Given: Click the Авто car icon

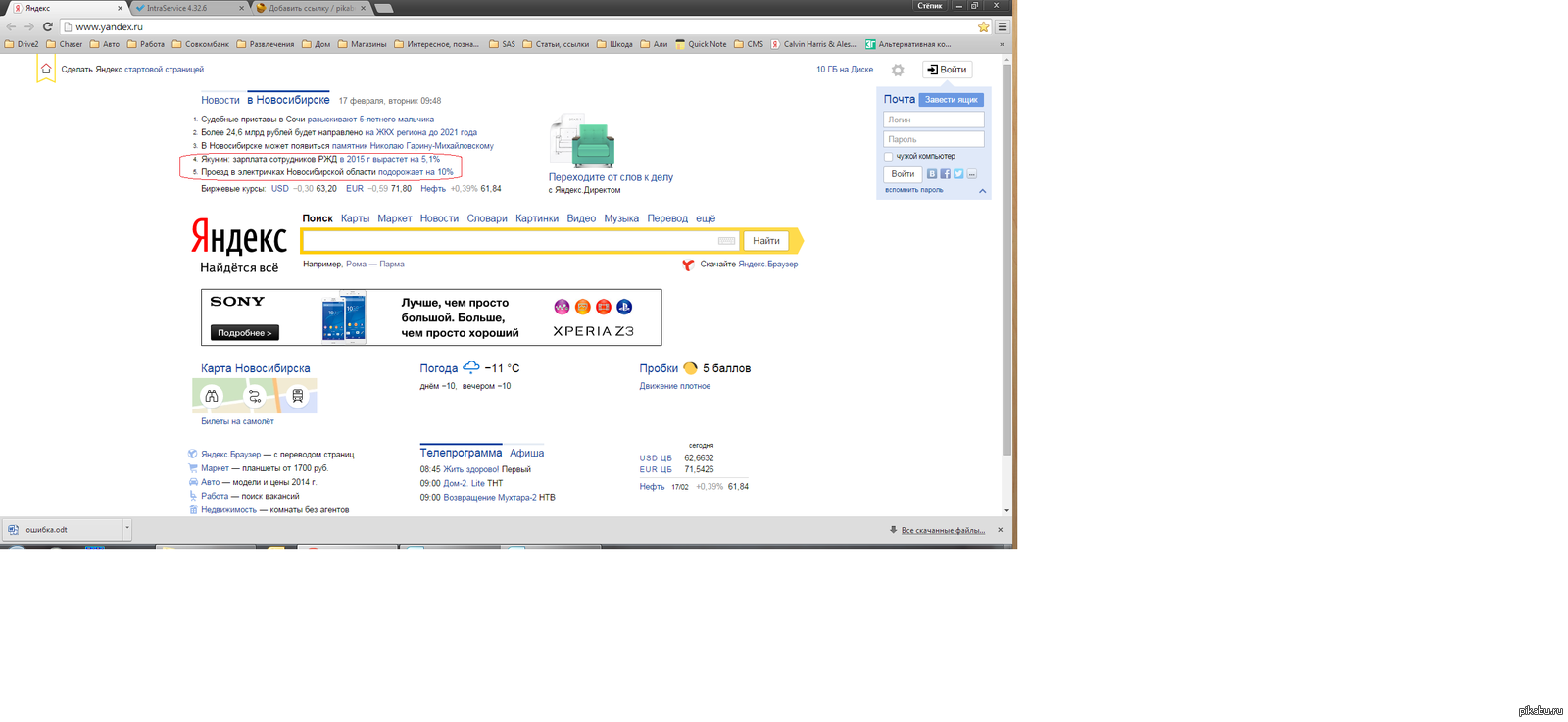Looking at the screenshot, I should click(192, 481).
